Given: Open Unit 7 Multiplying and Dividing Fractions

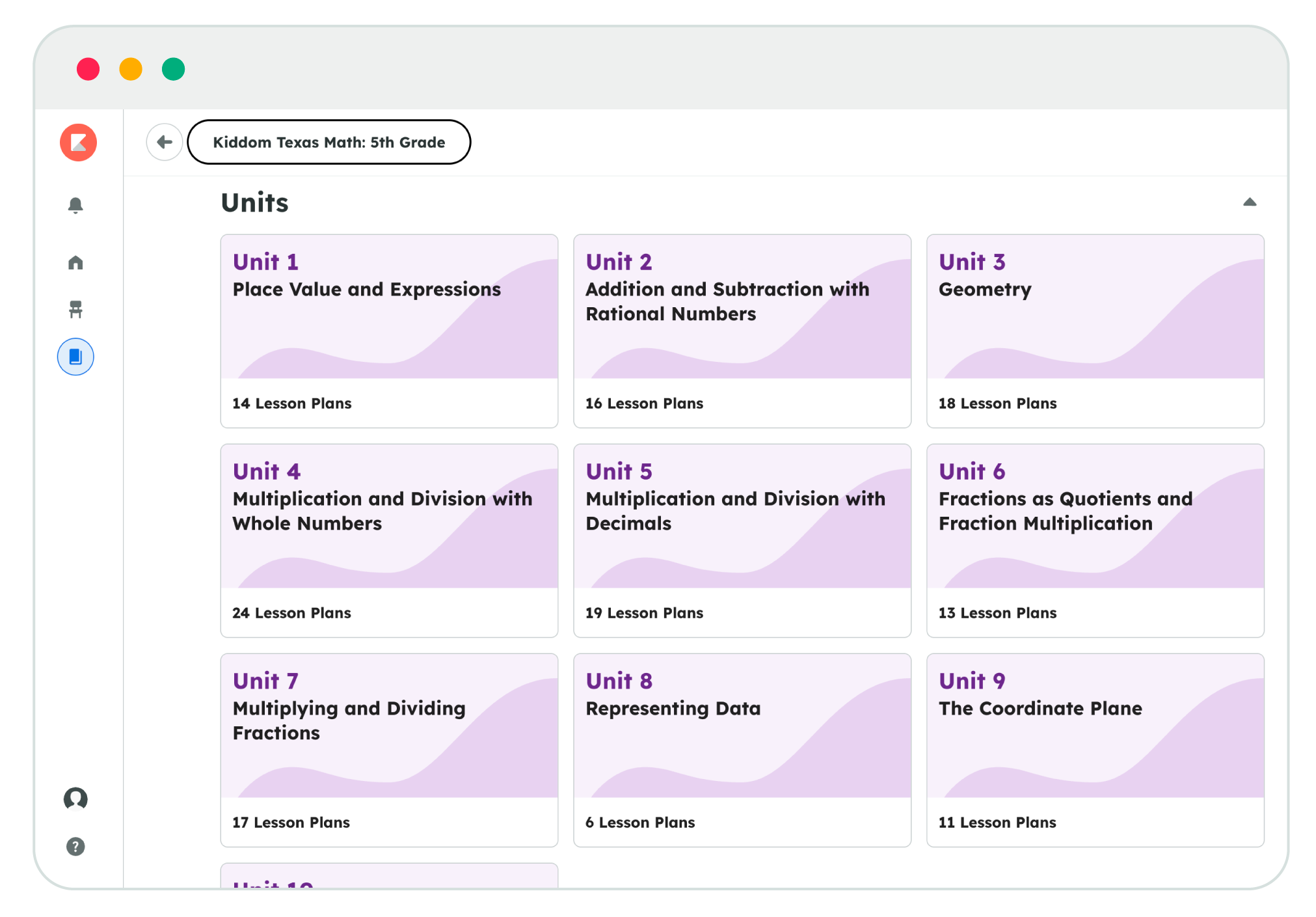Looking at the screenshot, I should pos(389,750).
